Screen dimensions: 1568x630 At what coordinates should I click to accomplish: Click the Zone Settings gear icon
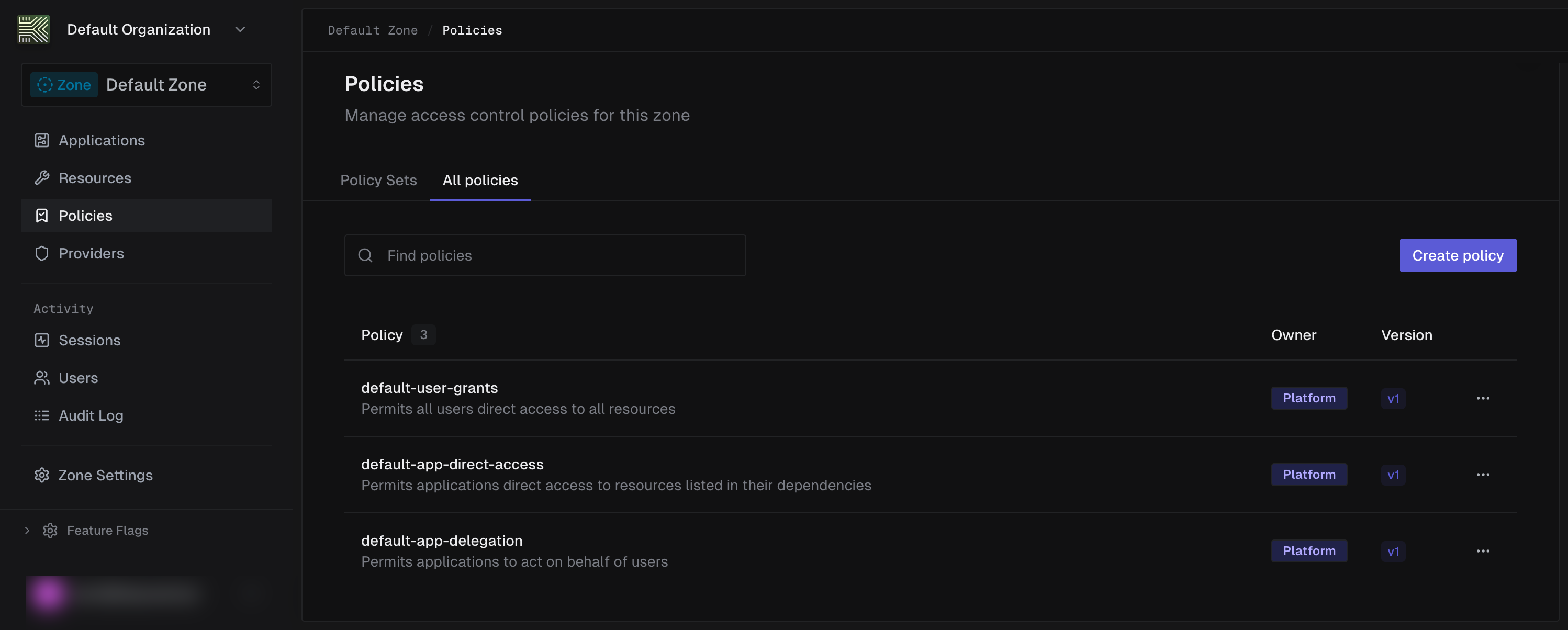point(41,475)
